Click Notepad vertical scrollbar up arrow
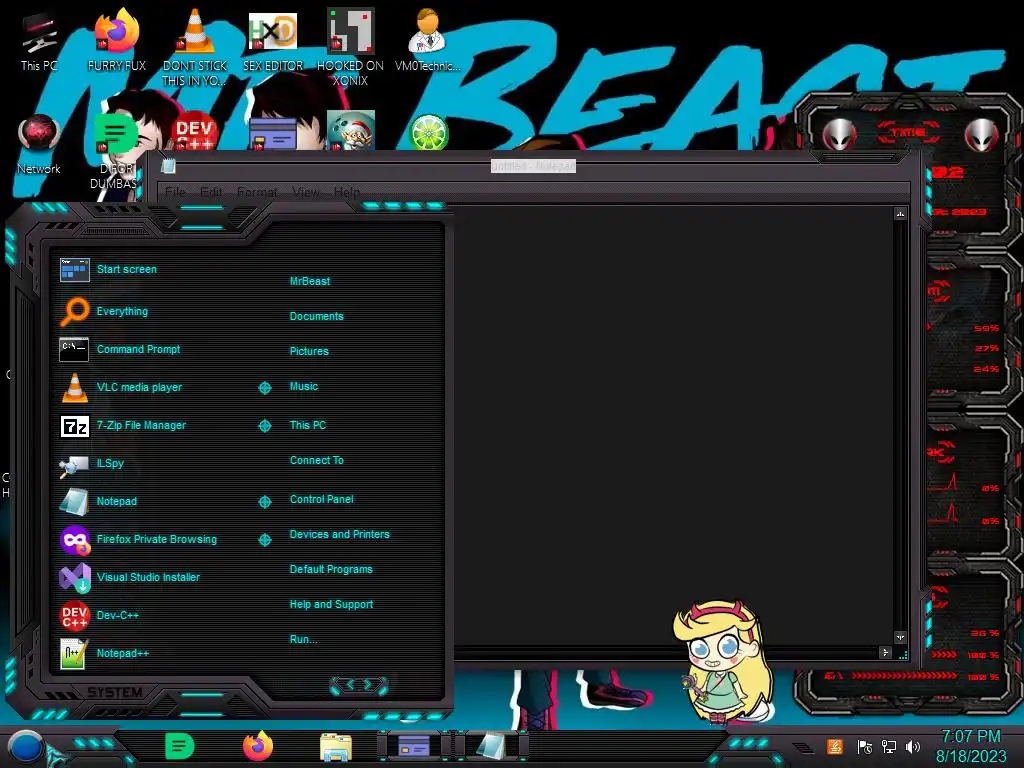Screen dimensions: 1024x768 tap(901, 214)
